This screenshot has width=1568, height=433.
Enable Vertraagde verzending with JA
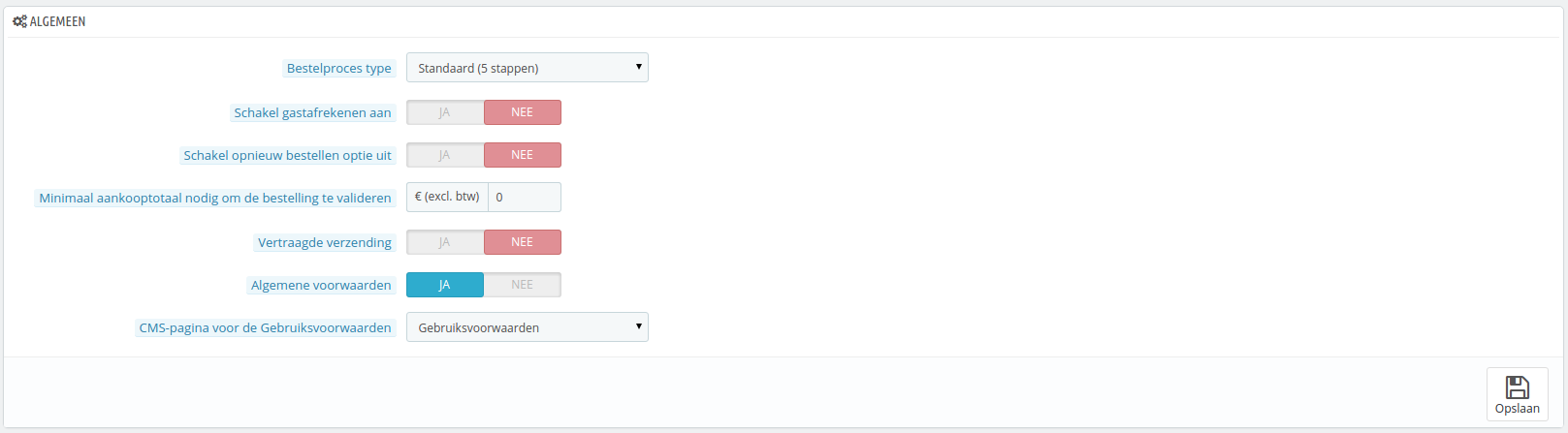point(445,242)
